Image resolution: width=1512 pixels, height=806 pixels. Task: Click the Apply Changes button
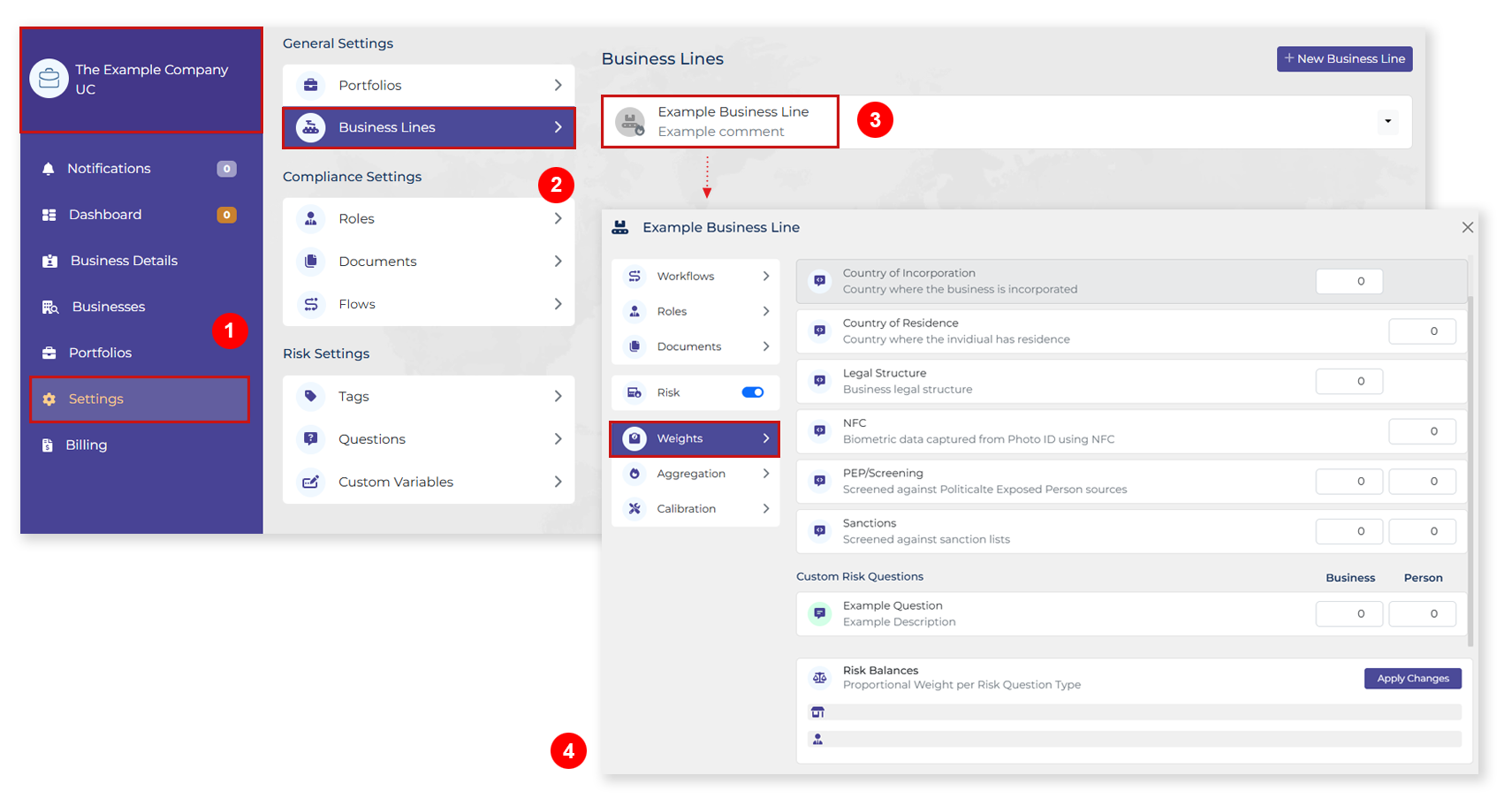tap(1412, 678)
